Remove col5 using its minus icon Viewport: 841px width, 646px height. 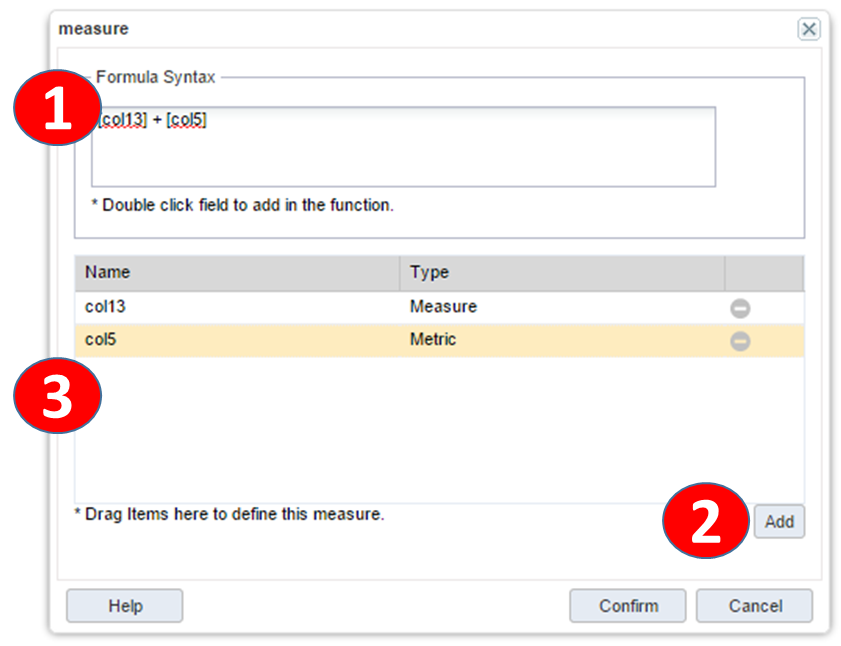(x=740, y=341)
